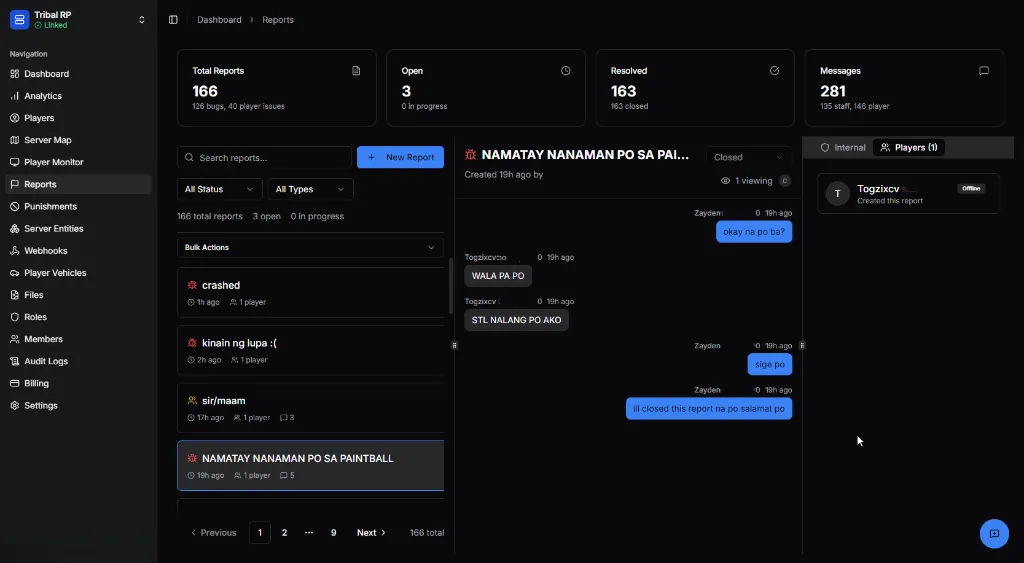Image resolution: width=1024 pixels, height=563 pixels.
Task: Open the floating chat support button
Action: (994, 534)
